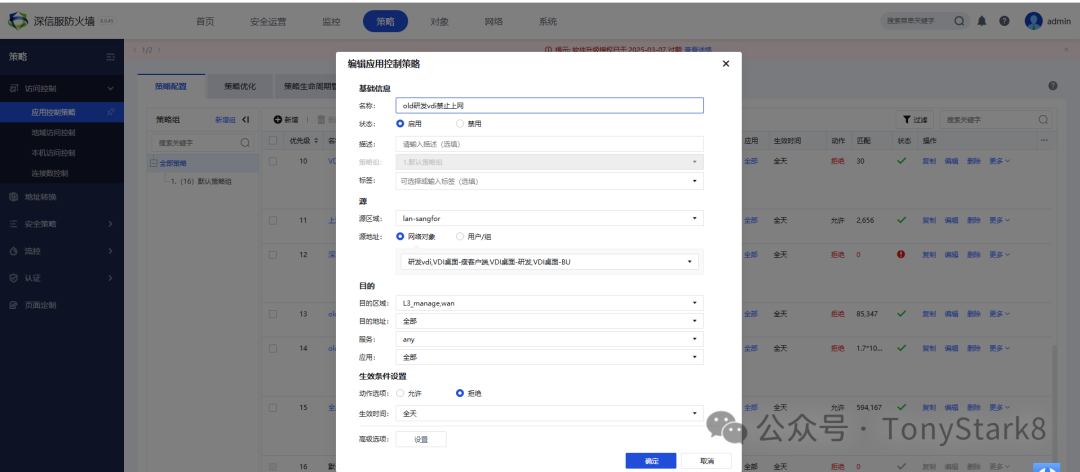Select the 禁用 status radio
Viewport: 1080px width, 472px height.
pyautogui.click(x=460, y=124)
